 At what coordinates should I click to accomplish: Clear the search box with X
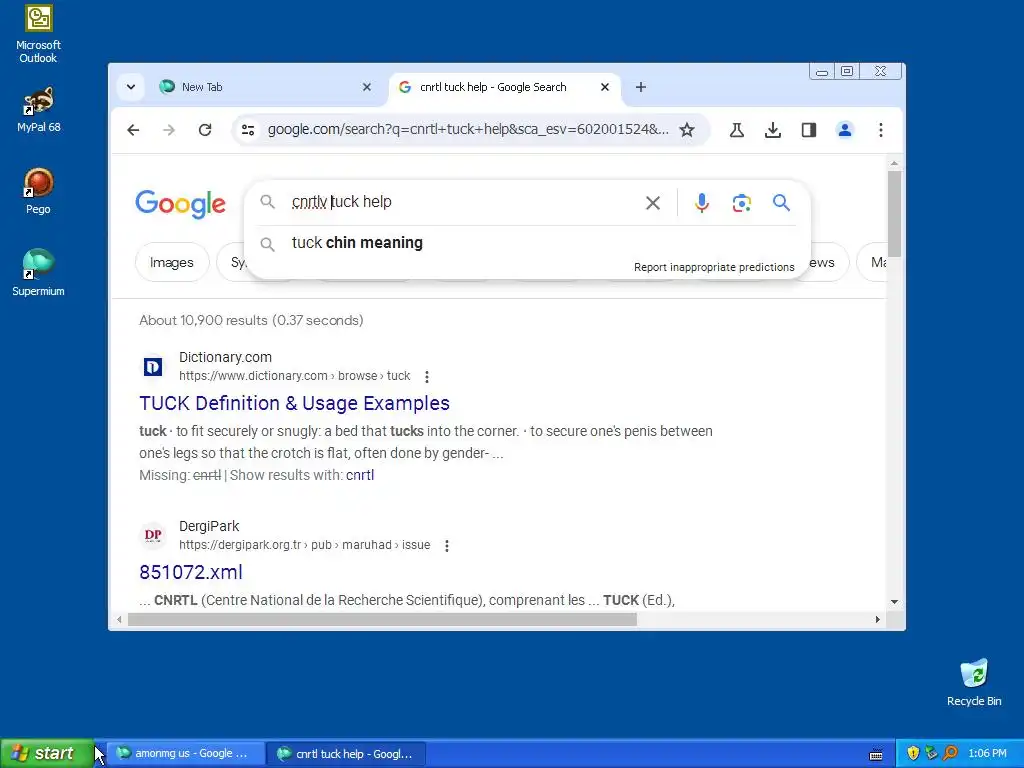652,203
